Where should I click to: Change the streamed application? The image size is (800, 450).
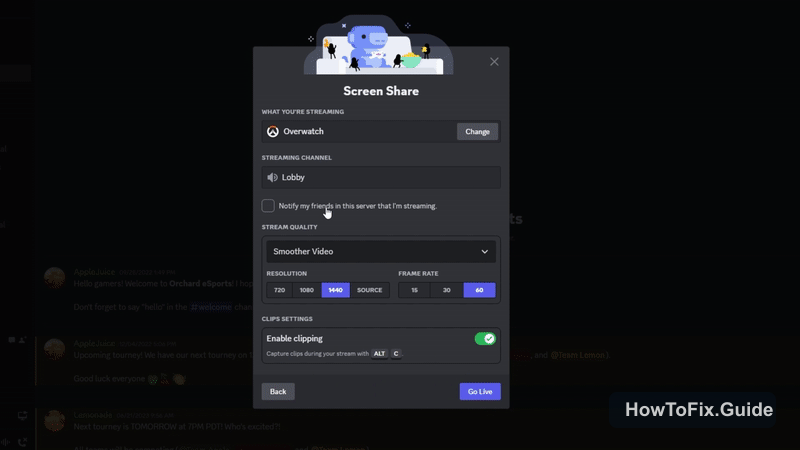coord(477,132)
